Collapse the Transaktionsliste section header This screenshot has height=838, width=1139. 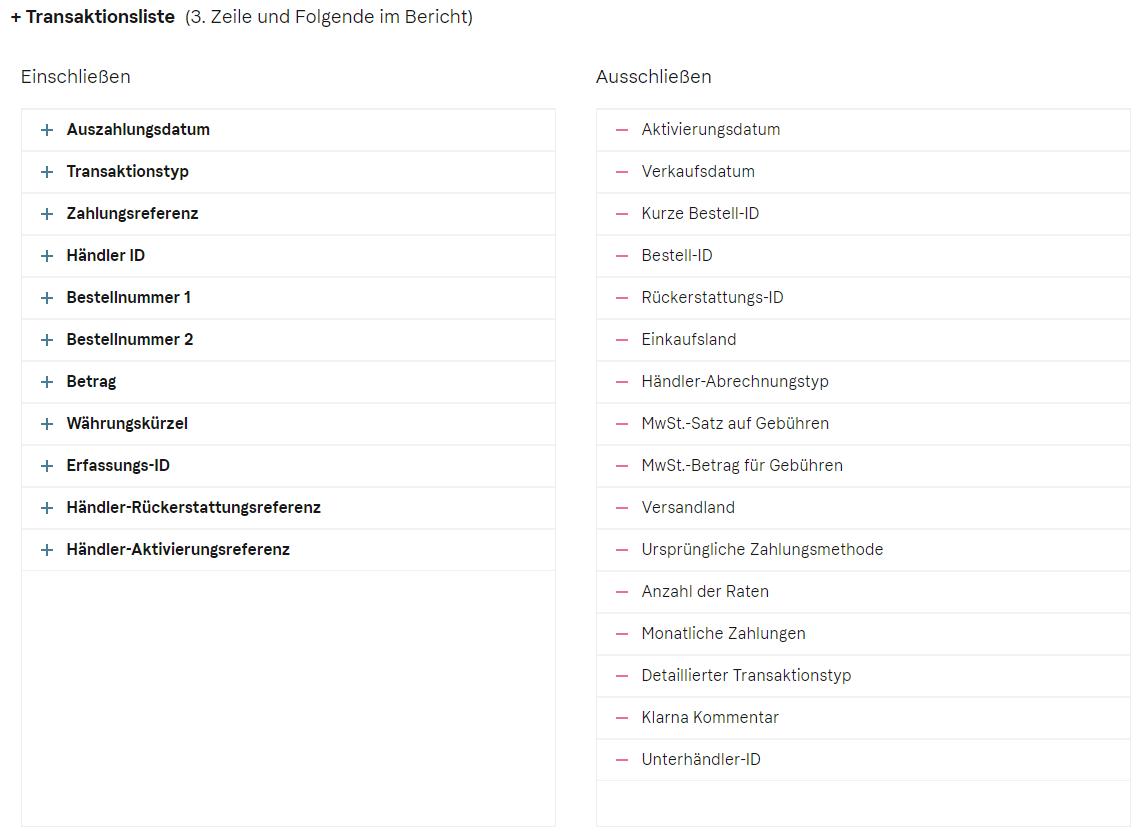[x=93, y=17]
